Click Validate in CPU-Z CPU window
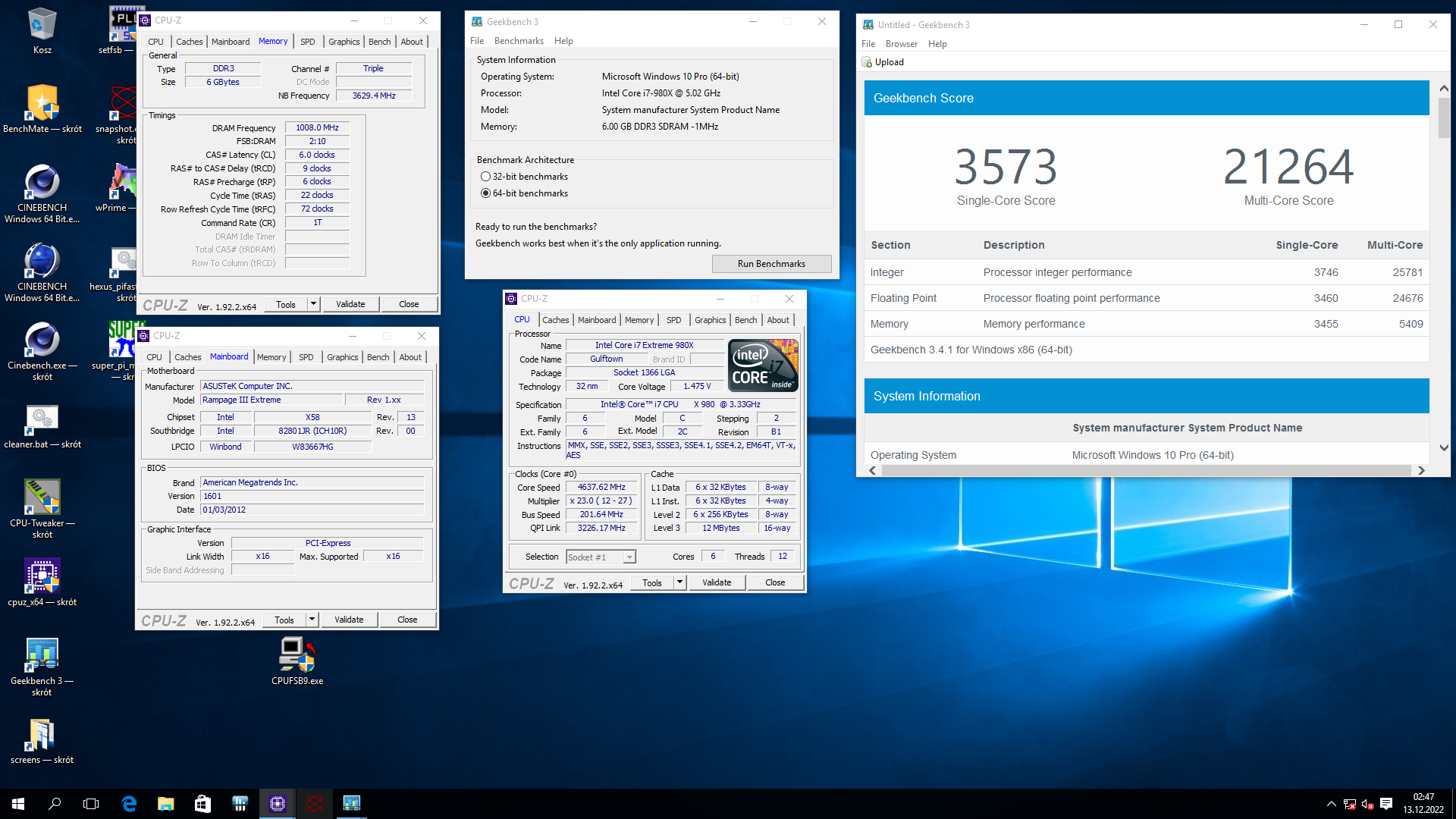The width and height of the screenshot is (1456, 819). tap(717, 582)
